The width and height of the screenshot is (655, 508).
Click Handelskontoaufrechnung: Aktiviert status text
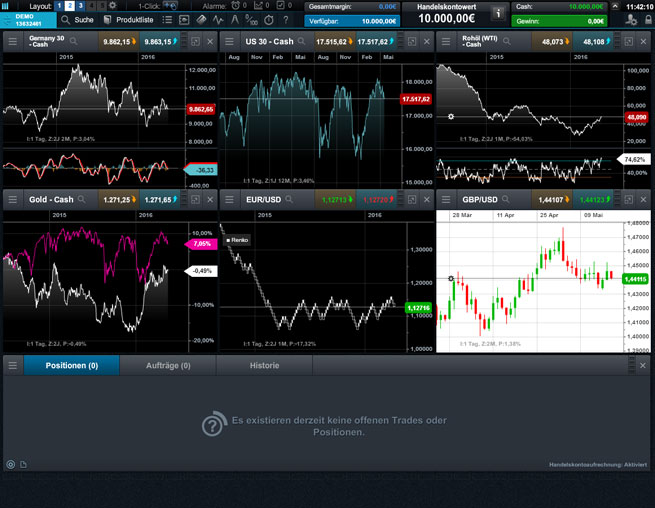click(598, 465)
